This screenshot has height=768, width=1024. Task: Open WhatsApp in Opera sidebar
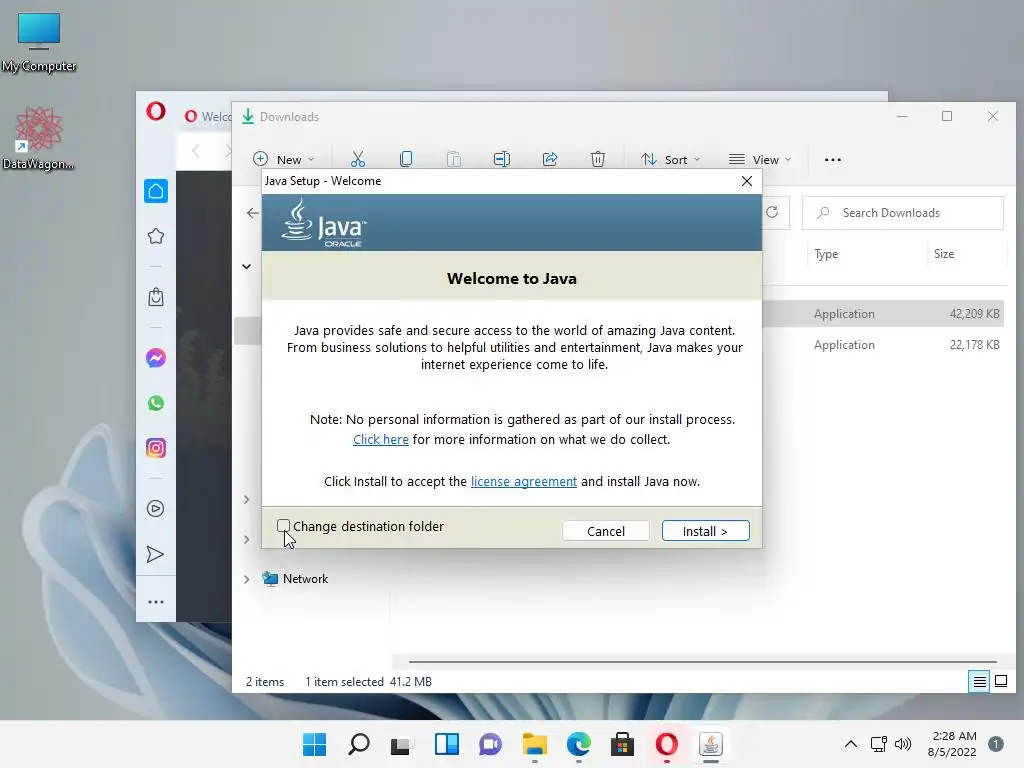coord(156,403)
